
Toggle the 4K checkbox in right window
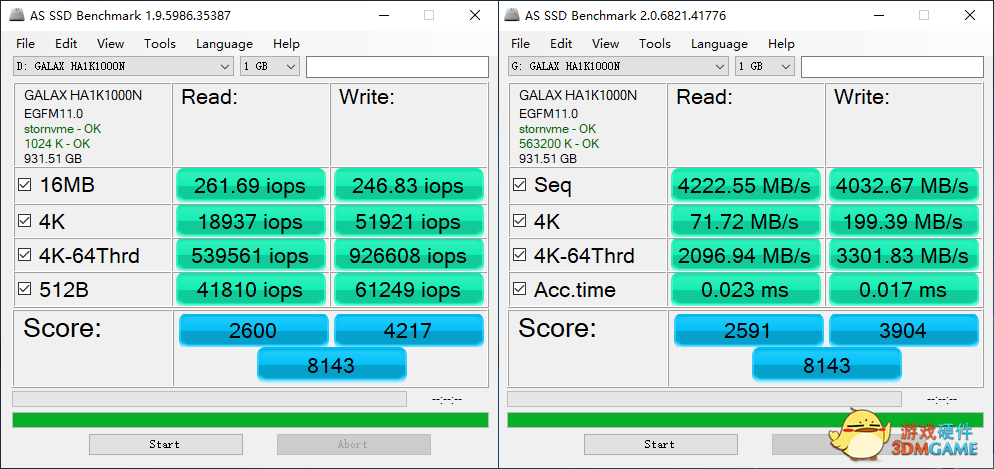[520, 221]
